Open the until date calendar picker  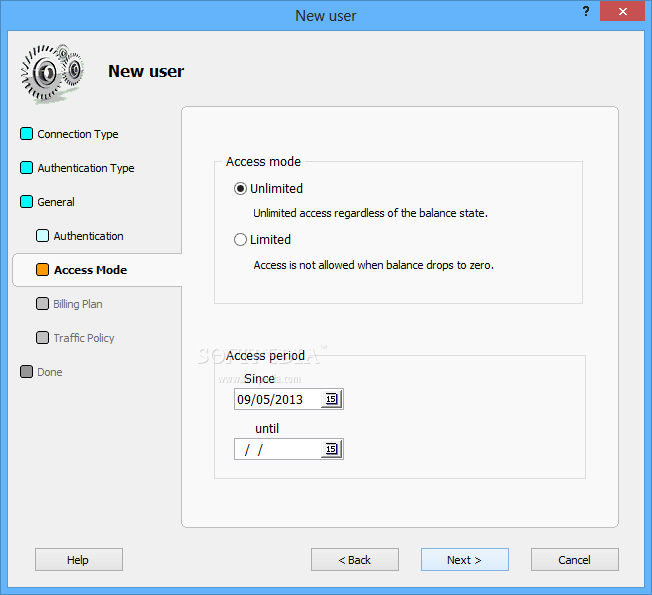click(x=331, y=449)
